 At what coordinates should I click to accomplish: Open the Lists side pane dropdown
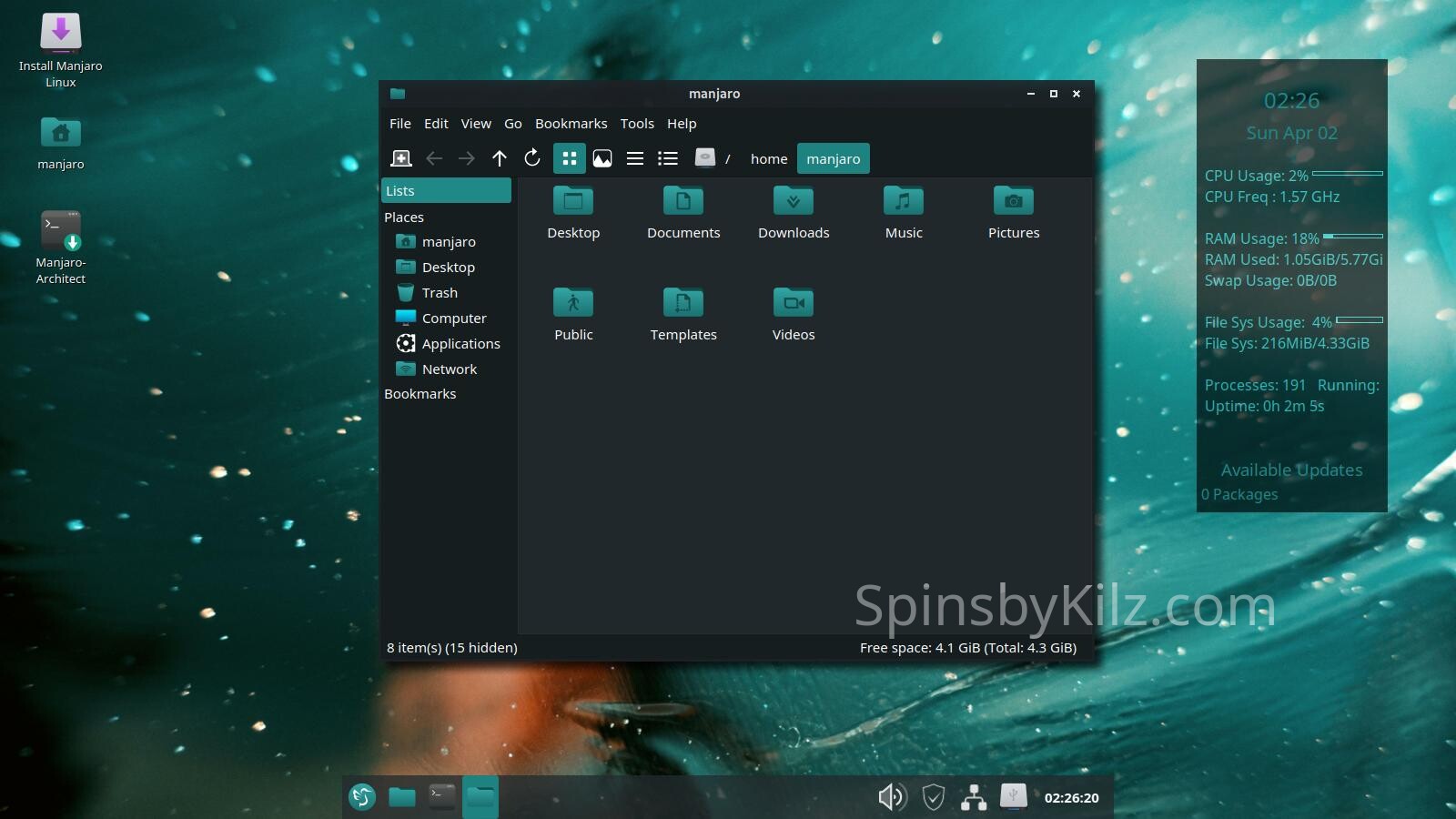(446, 190)
